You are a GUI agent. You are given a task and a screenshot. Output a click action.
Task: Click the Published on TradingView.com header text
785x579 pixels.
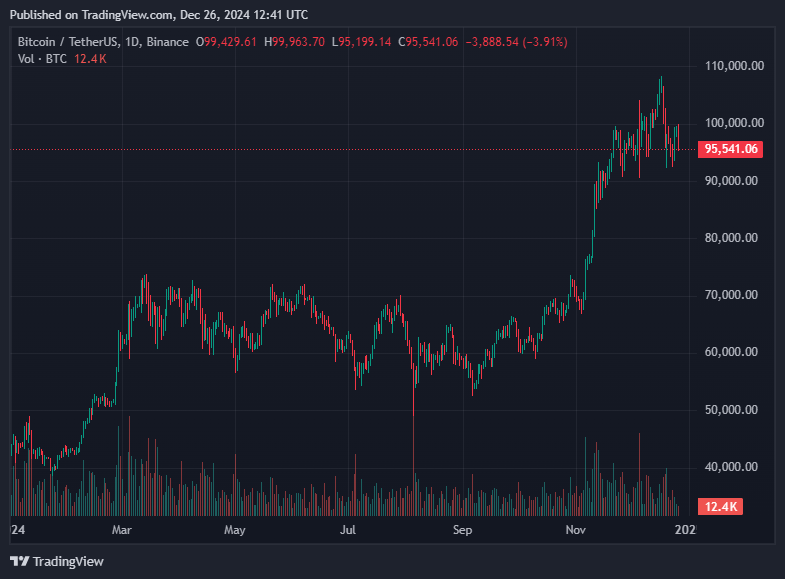pyautogui.click(x=159, y=15)
